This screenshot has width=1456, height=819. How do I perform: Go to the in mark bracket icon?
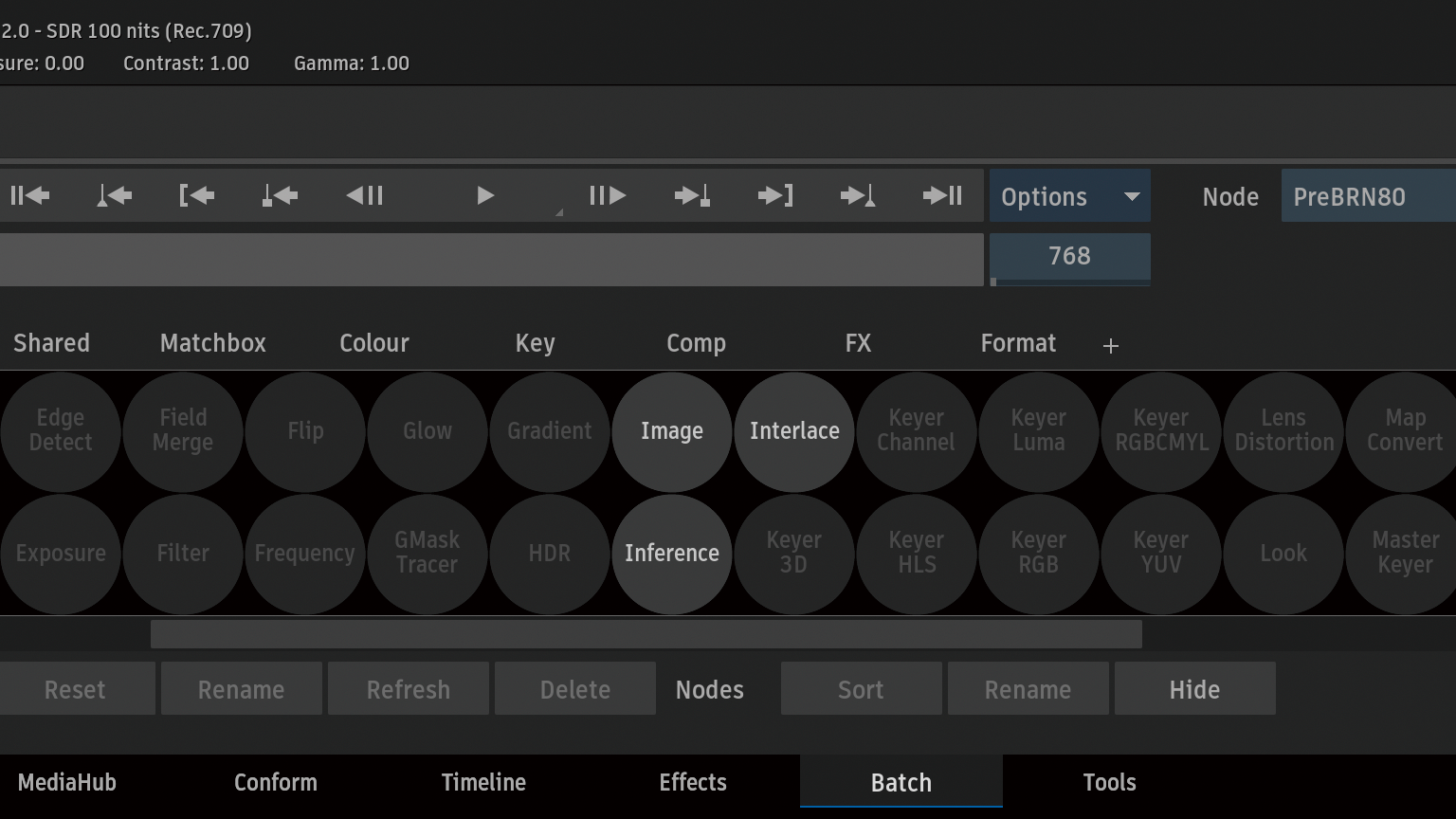point(196,196)
